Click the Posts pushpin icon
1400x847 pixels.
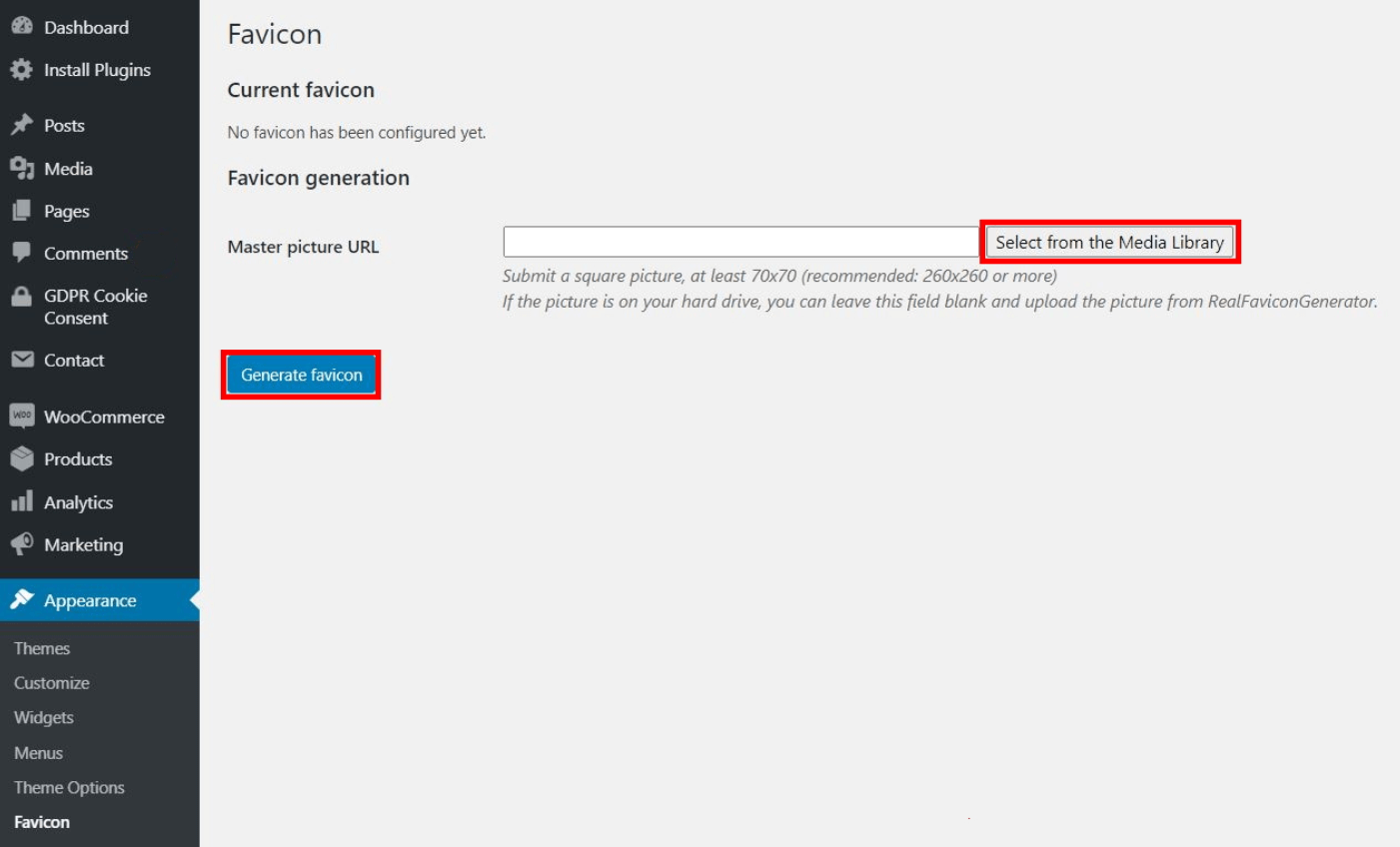click(22, 125)
